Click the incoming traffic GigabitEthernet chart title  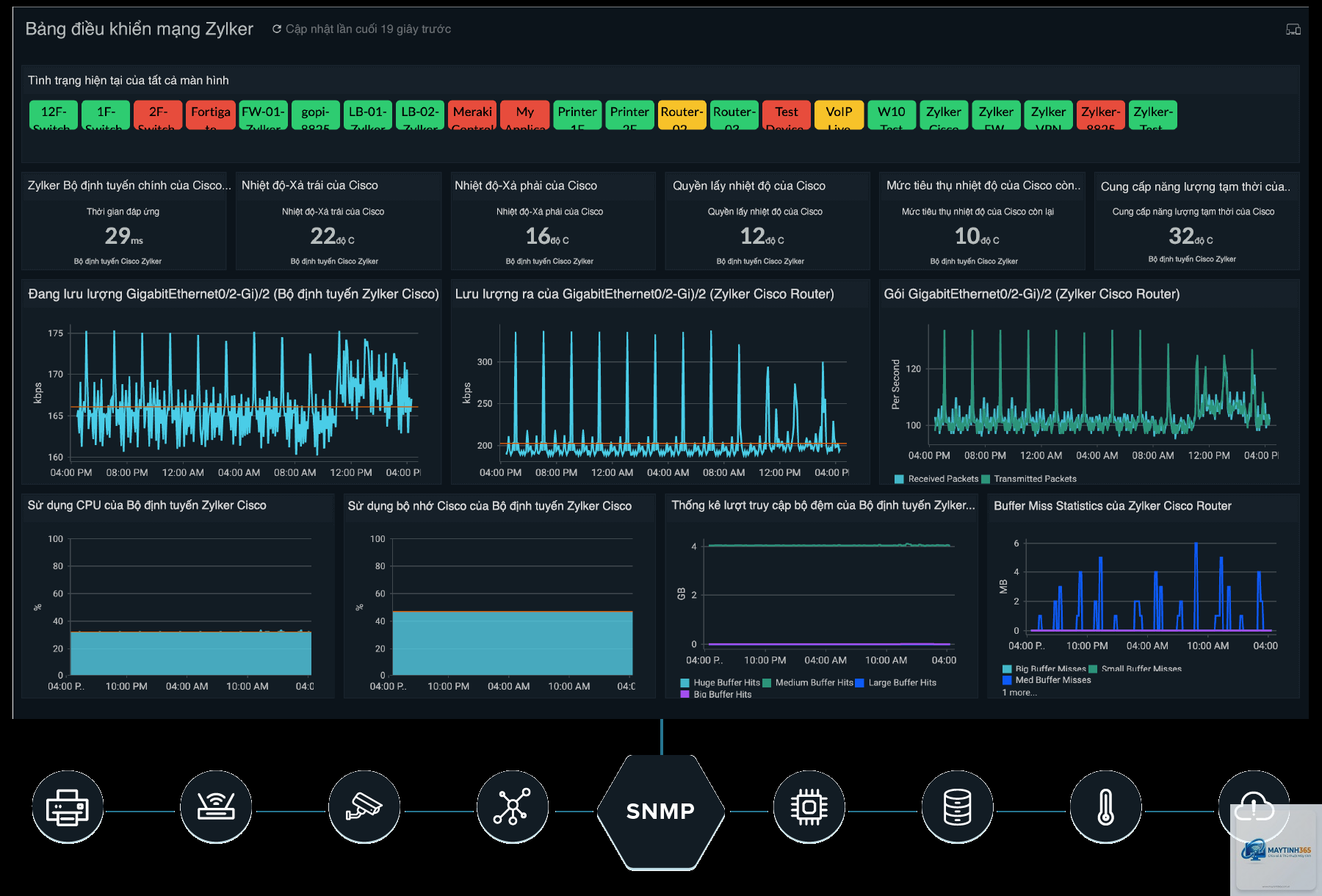click(x=234, y=294)
